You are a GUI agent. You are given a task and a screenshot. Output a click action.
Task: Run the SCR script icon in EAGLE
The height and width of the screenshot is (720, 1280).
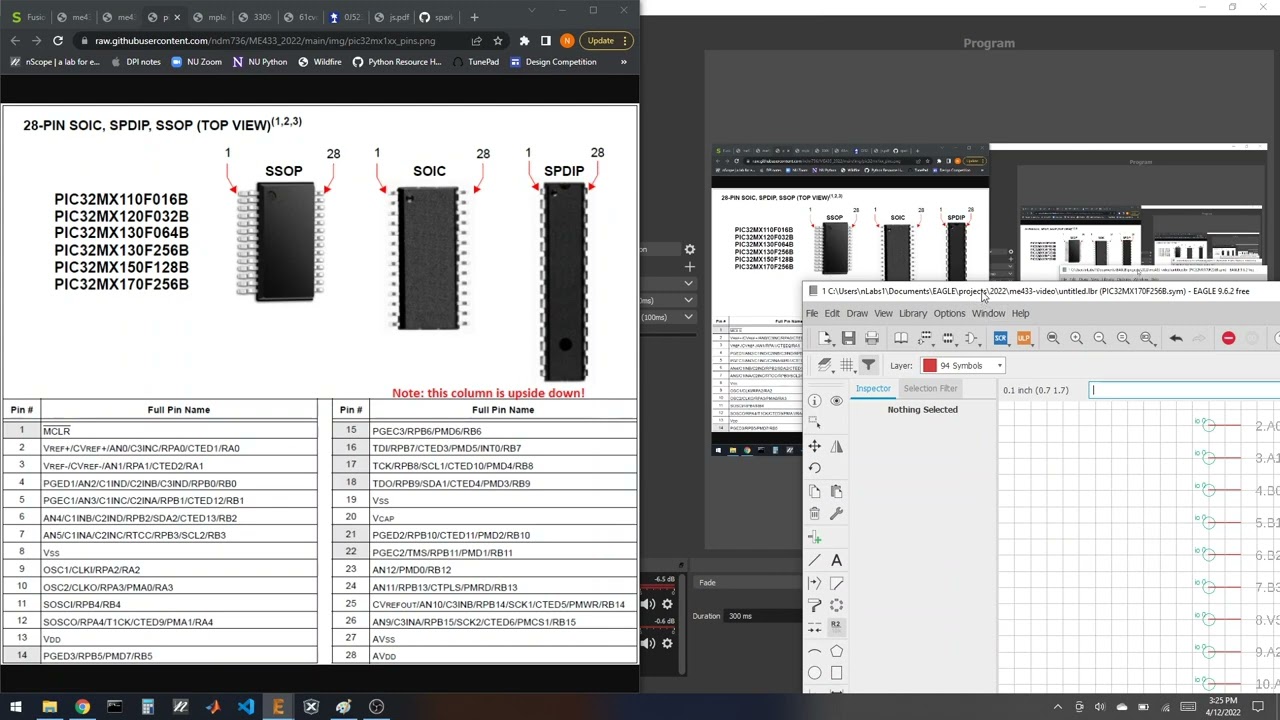(x=1000, y=338)
